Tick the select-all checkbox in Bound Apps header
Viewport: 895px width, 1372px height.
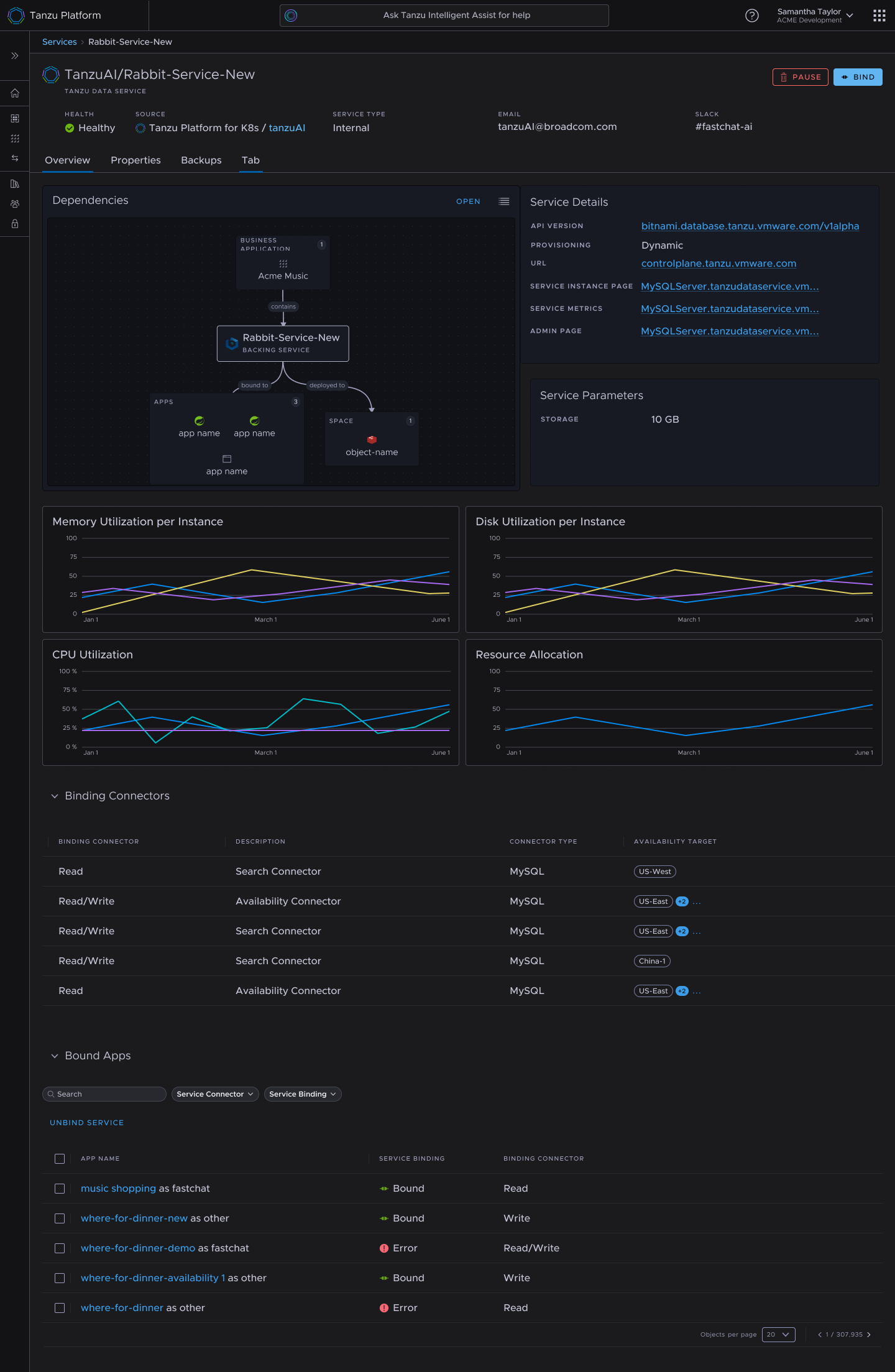[60, 1159]
